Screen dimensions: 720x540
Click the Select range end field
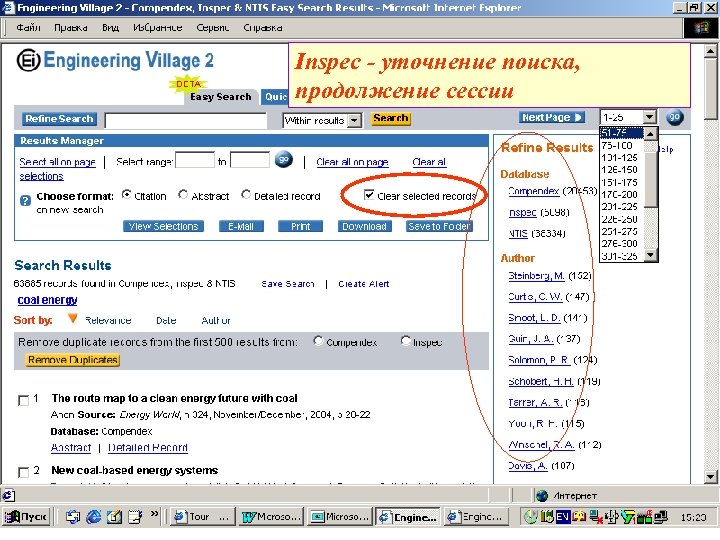[x=250, y=160]
